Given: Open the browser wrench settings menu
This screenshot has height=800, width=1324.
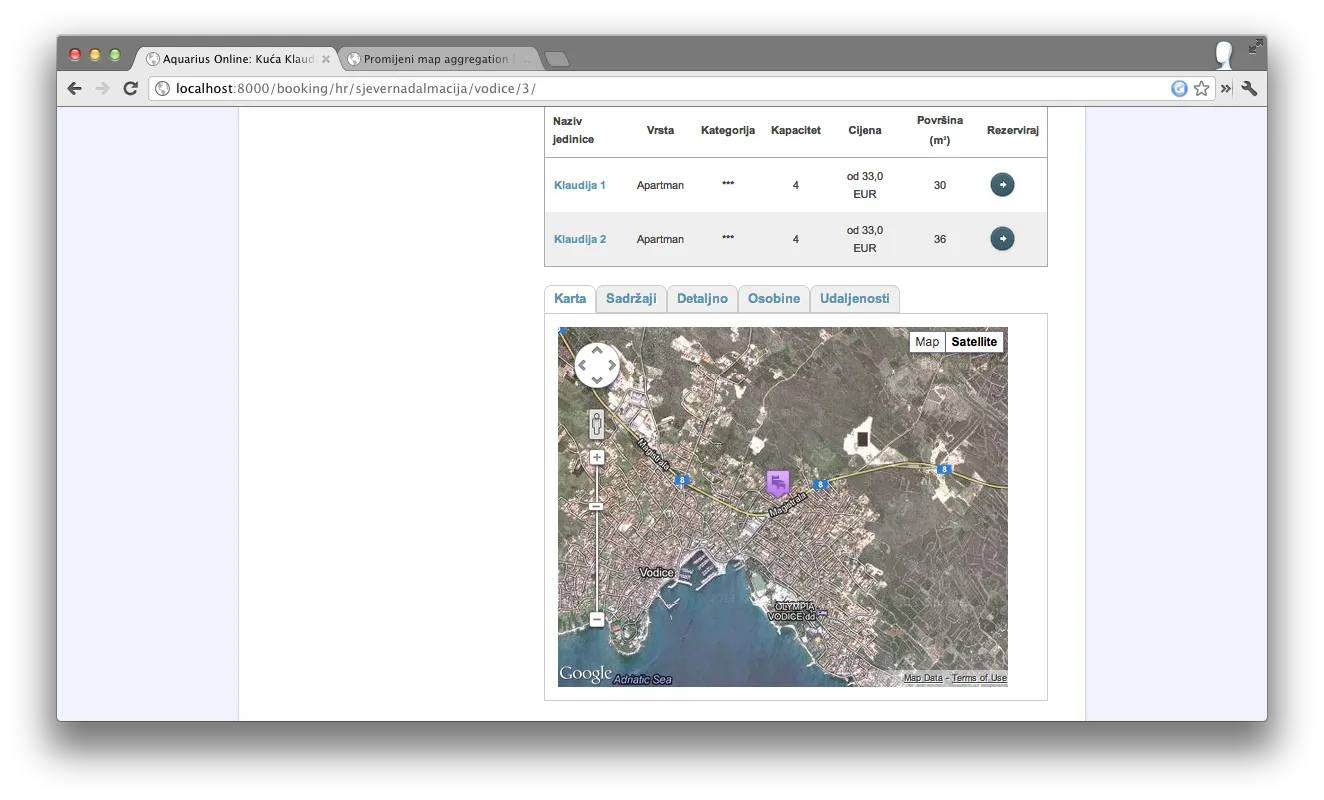Looking at the screenshot, I should click(x=1249, y=89).
